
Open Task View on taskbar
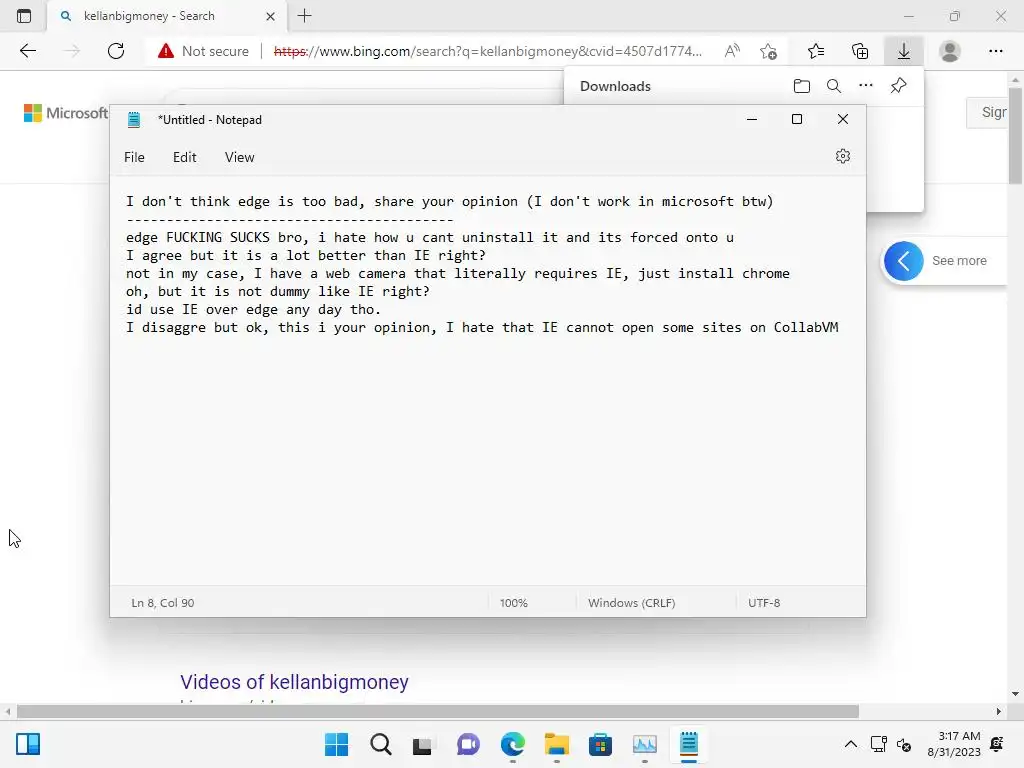coord(423,744)
